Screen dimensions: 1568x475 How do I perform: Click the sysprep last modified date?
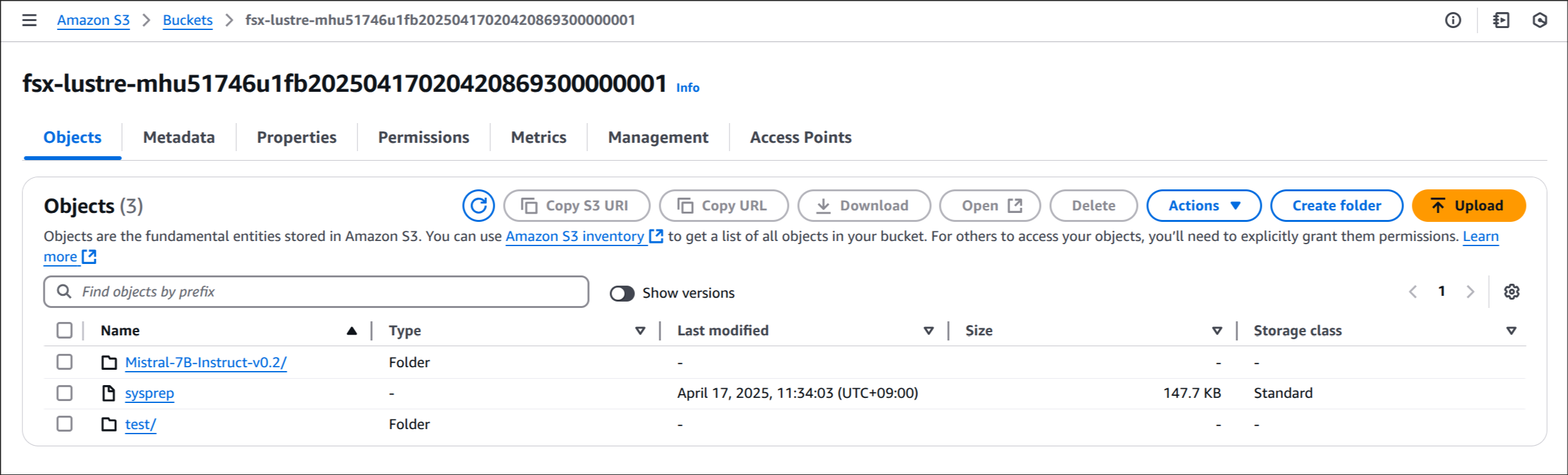click(x=798, y=393)
